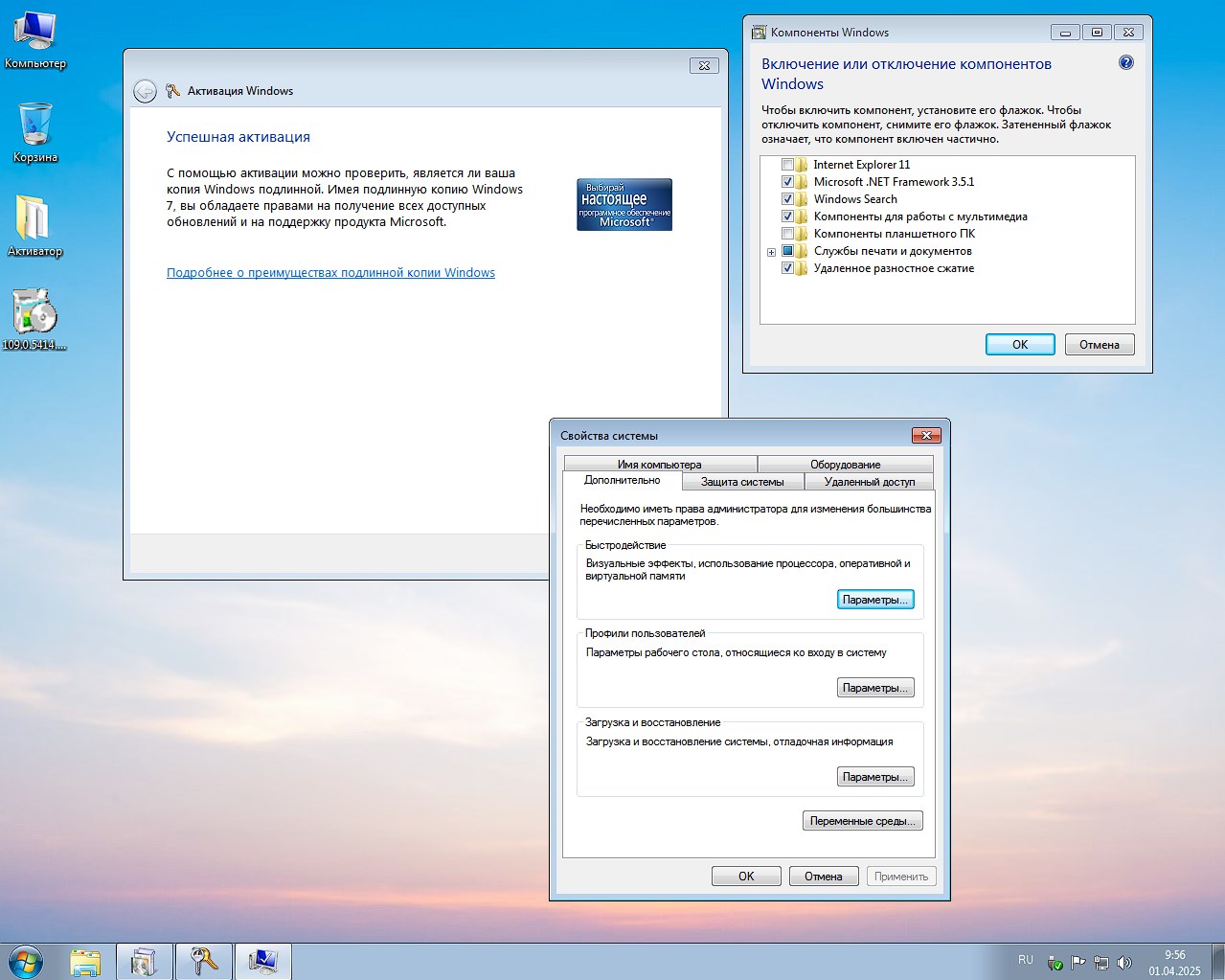The width and height of the screenshot is (1225, 980).
Task: Open Параметры under Загрузка и восстановление
Action: [x=875, y=777]
